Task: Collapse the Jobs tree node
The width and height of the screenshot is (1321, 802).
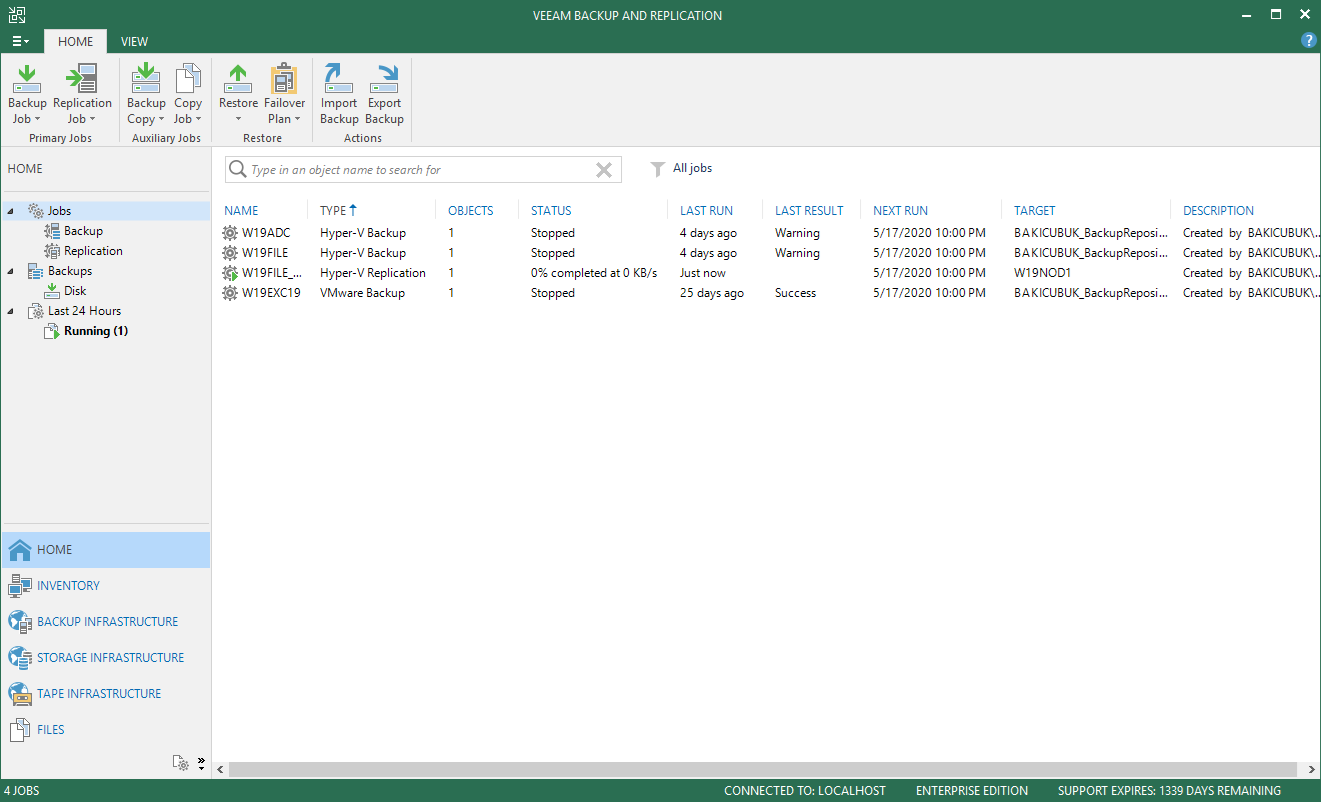Action: tap(11, 211)
